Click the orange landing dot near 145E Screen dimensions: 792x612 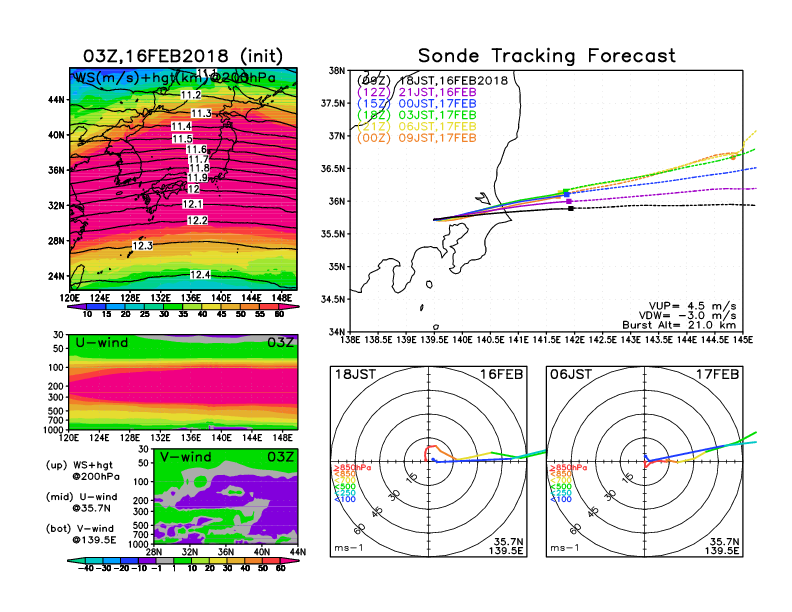point(733,158)
